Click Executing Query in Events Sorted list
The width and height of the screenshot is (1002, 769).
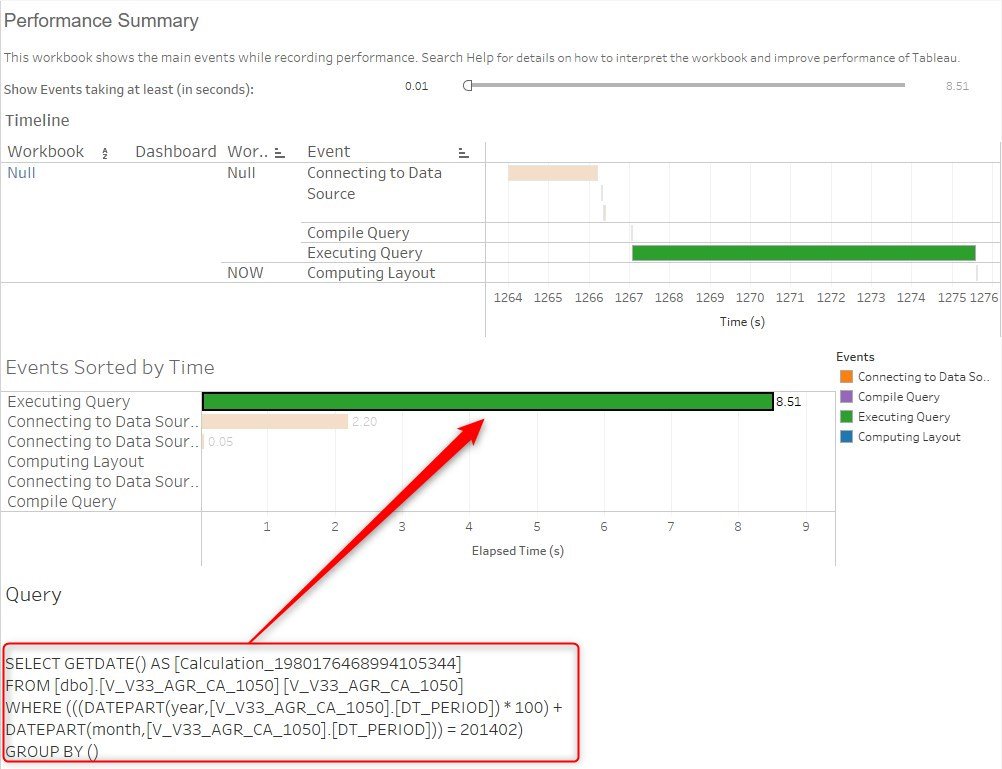pyautogui.click(x=69, y=401)
